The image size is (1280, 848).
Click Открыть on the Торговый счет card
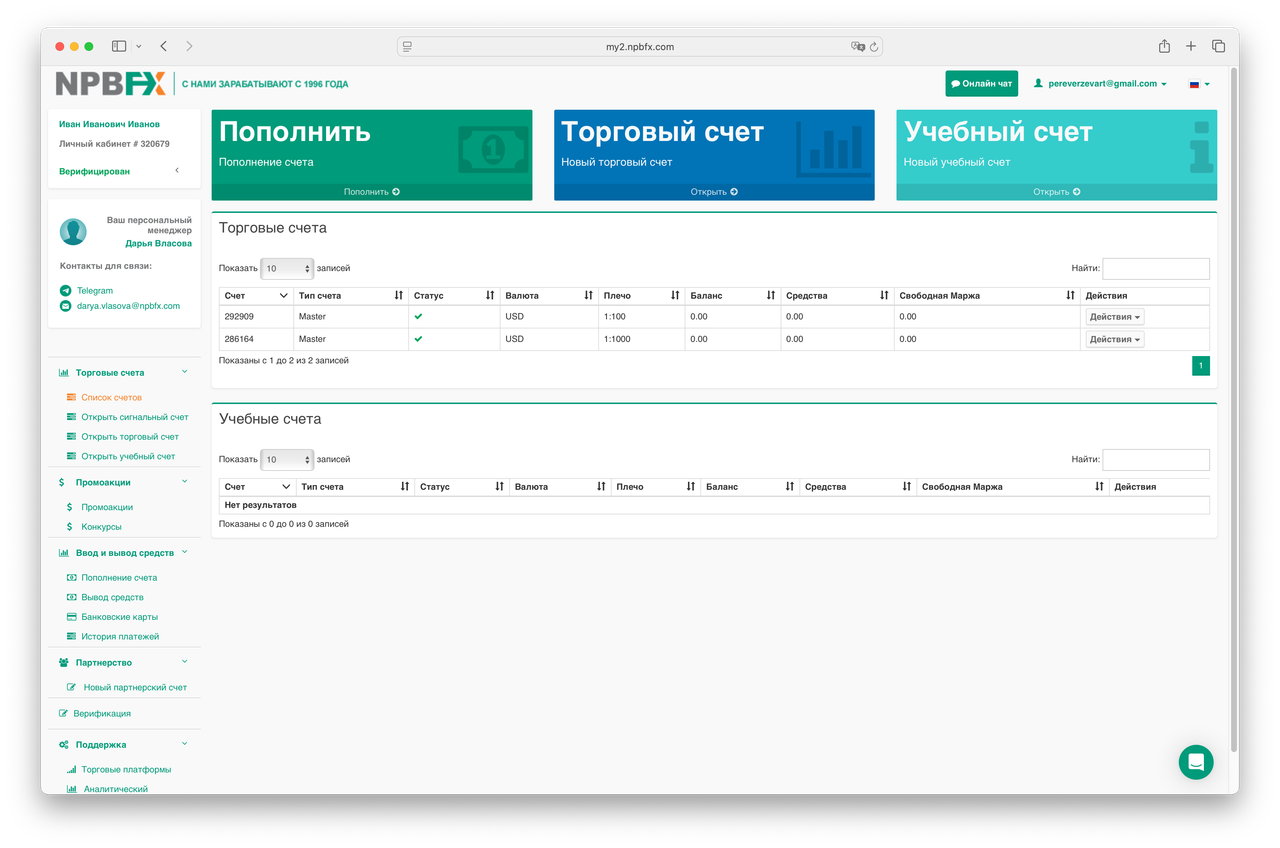tap(714, 192)
